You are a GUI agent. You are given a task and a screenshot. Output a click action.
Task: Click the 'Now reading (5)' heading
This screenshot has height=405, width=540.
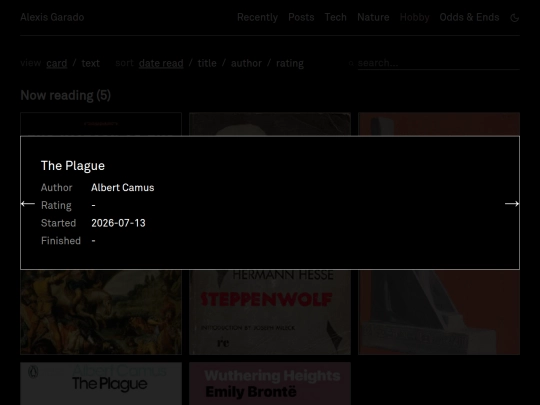click(x=65, y=95)
